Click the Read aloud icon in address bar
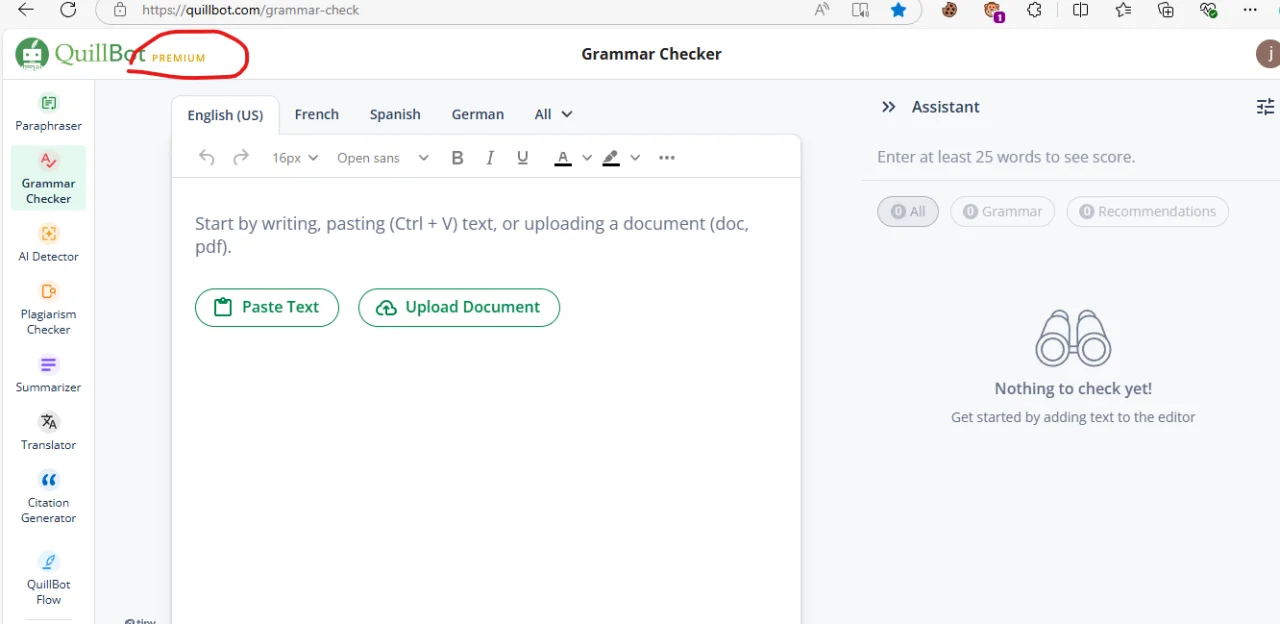 point(822,10)
